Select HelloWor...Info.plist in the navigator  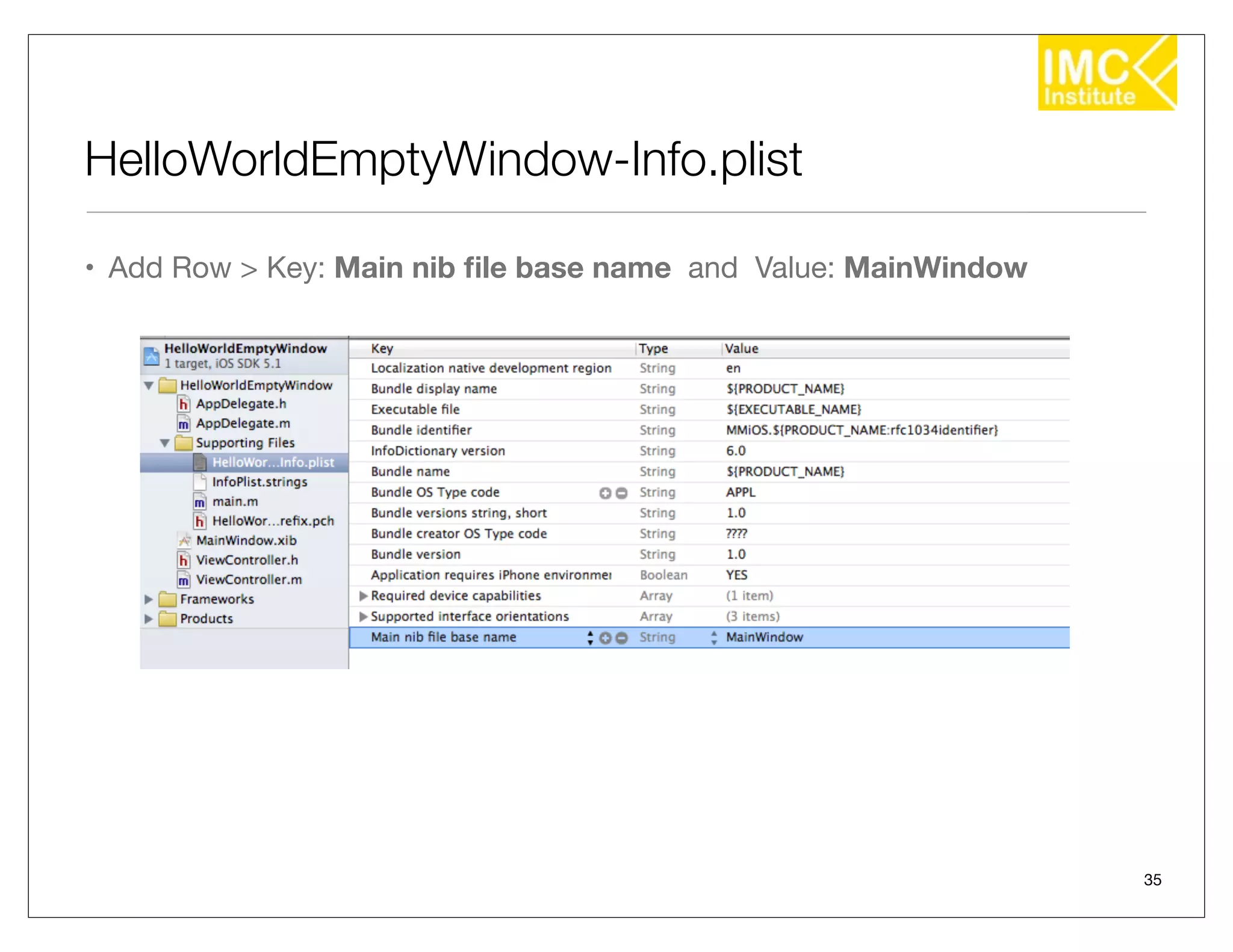[x=273, y=462]
